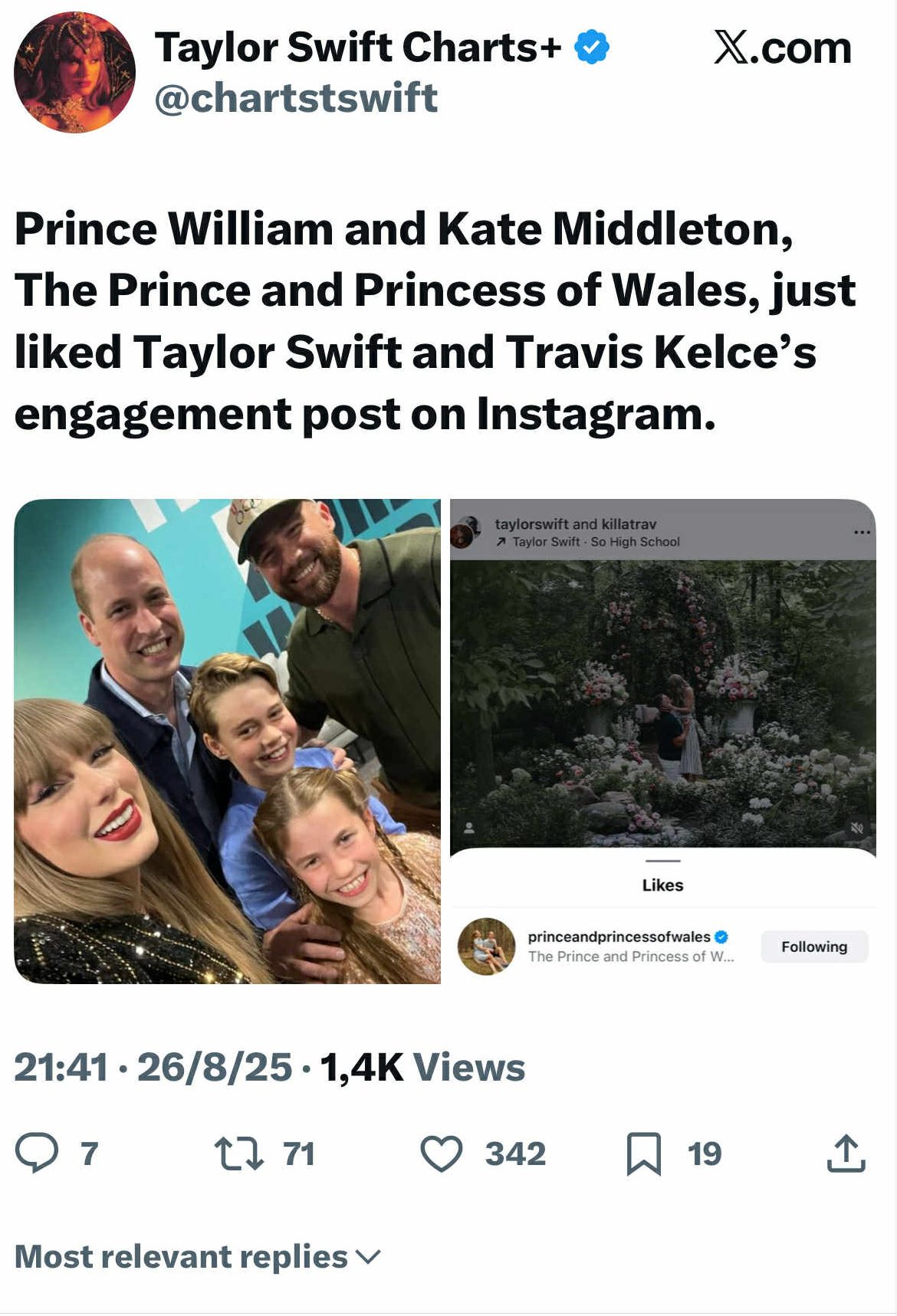This screenshot has width=897, height=1316.
Task: Click the tagged people icon on video
Action: [469, 828]
